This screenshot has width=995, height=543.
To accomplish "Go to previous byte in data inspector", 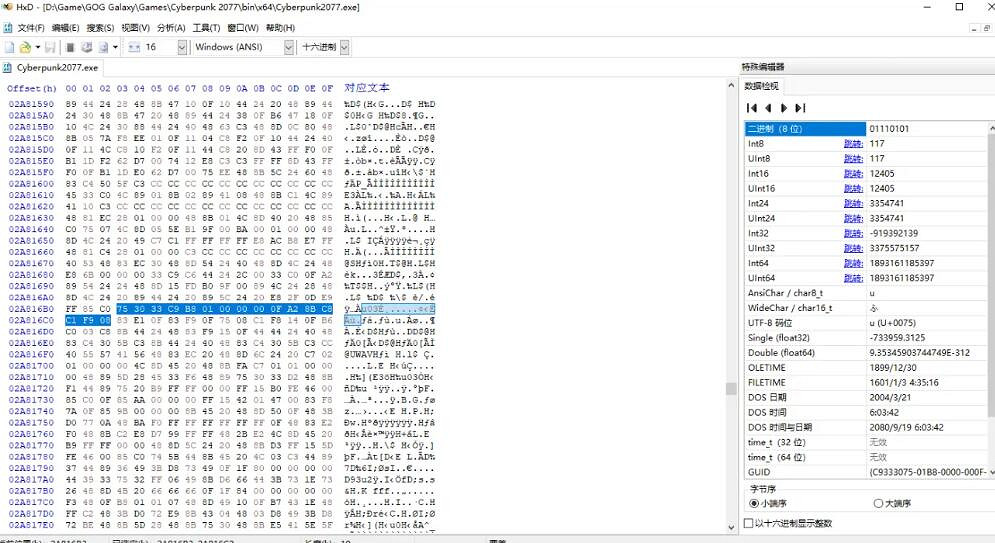I will pyautogui.click(x=768, y=108).
